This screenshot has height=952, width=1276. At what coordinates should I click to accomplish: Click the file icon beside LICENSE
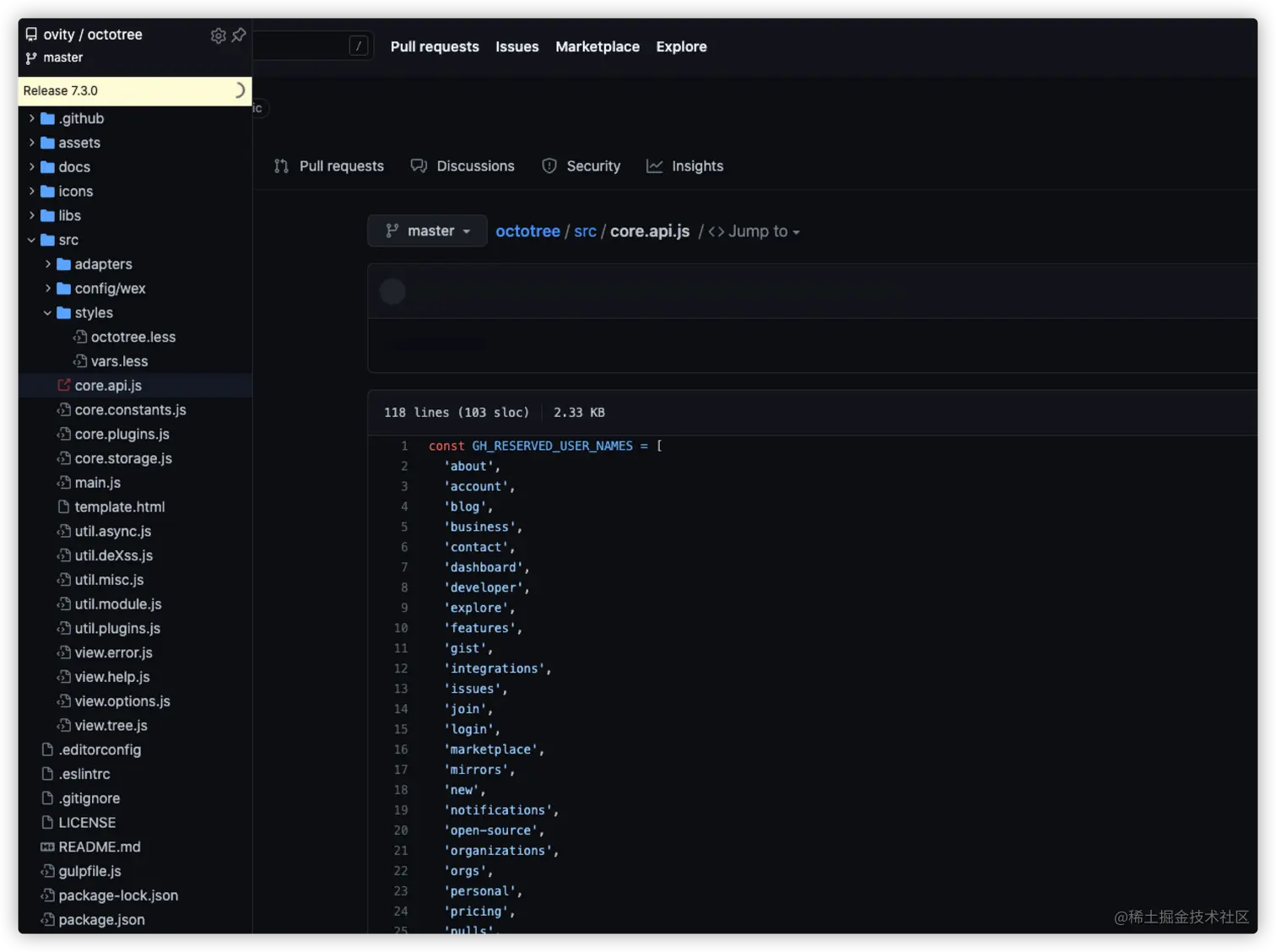48,823
